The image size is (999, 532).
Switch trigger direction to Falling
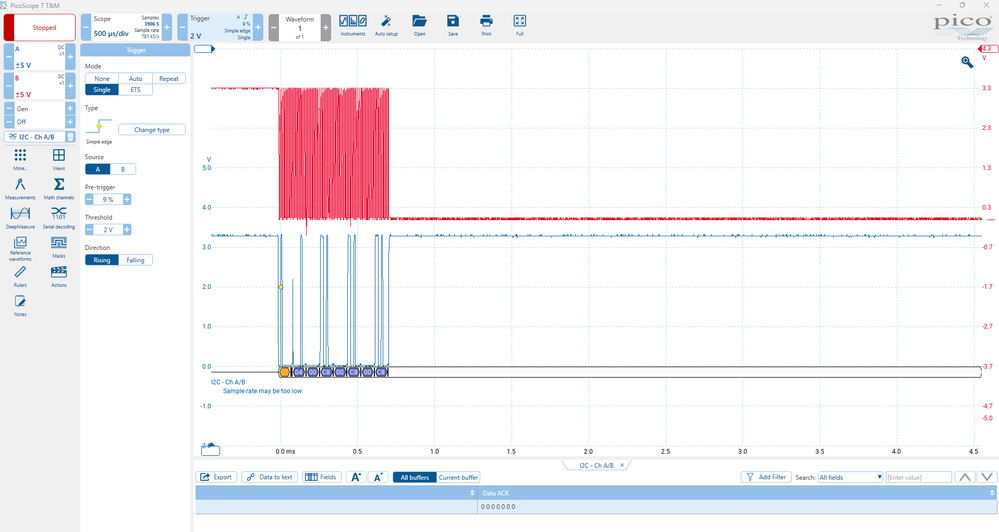coord(135,260)
